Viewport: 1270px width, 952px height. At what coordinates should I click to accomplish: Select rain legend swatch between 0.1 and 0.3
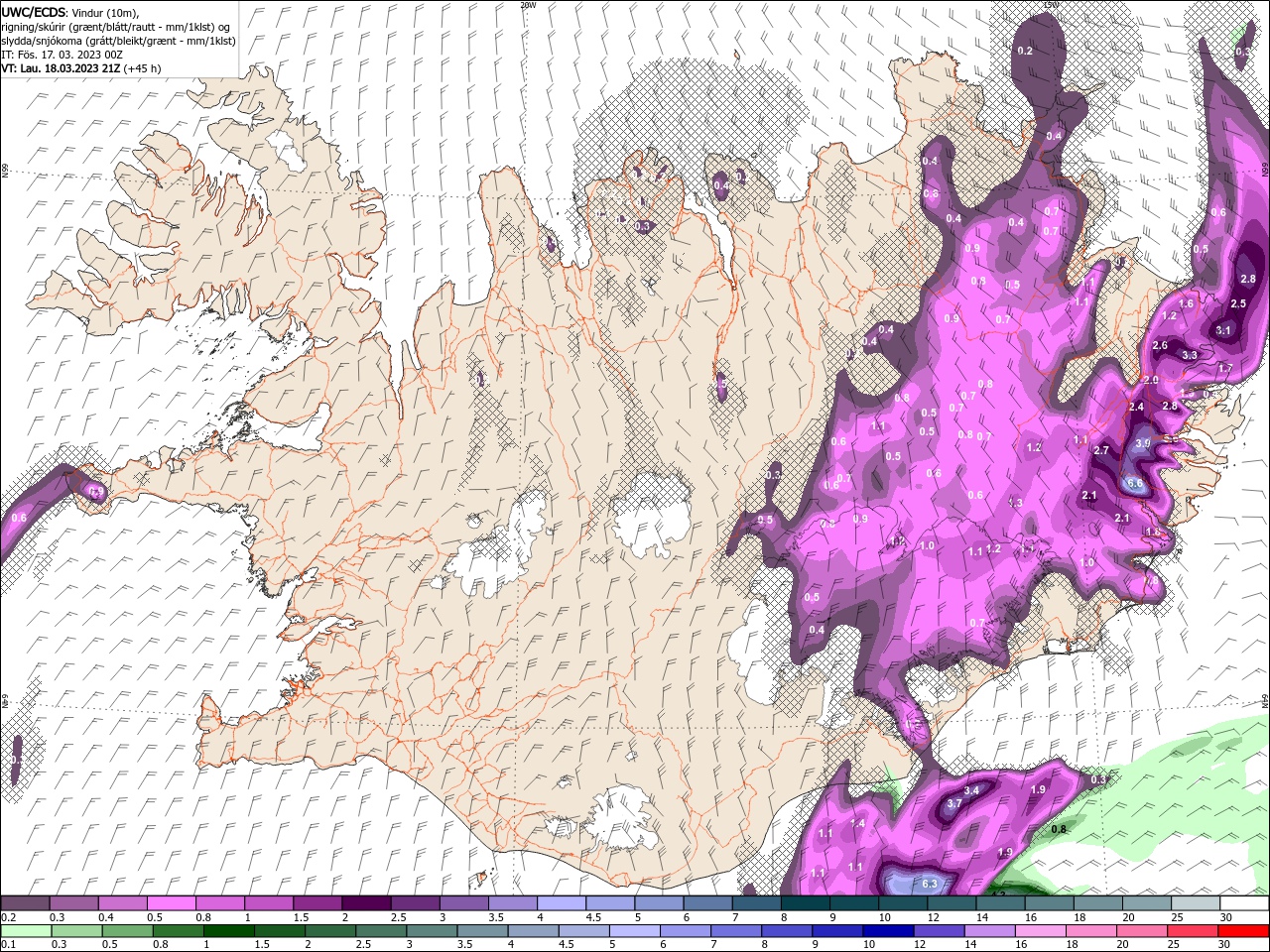click(x=25, y=930)
